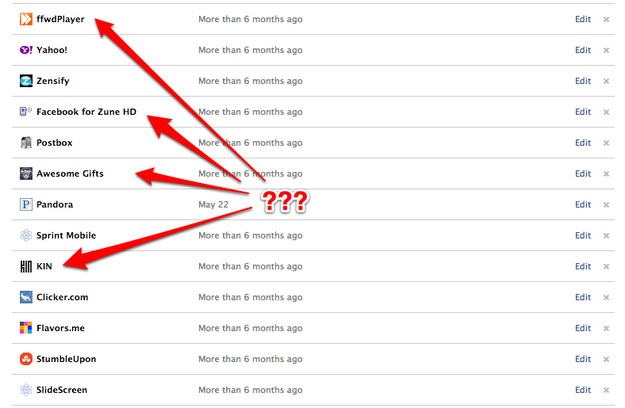The image size is (625, 408).
Task: Open Edit for Sprint Mobile app
Action: 583,235
